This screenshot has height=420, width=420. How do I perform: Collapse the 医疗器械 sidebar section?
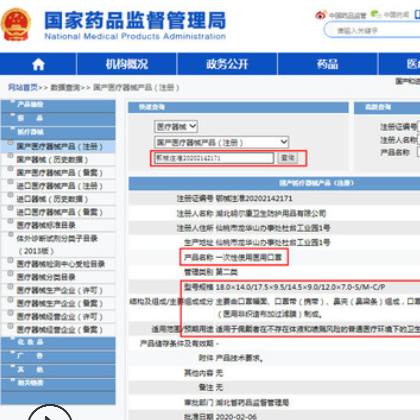point(58,132)
